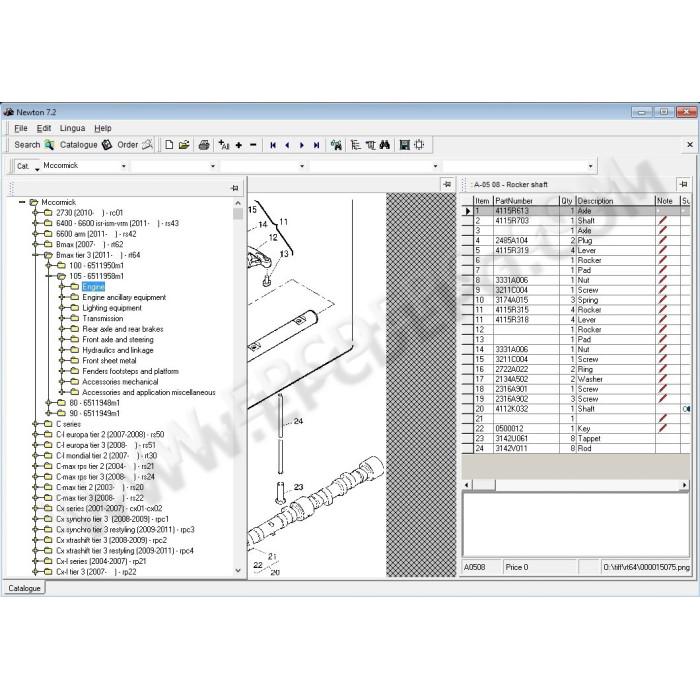Create a new document with the blank page icon
This screenshot has width=700, height=700.
pos(169,145)
